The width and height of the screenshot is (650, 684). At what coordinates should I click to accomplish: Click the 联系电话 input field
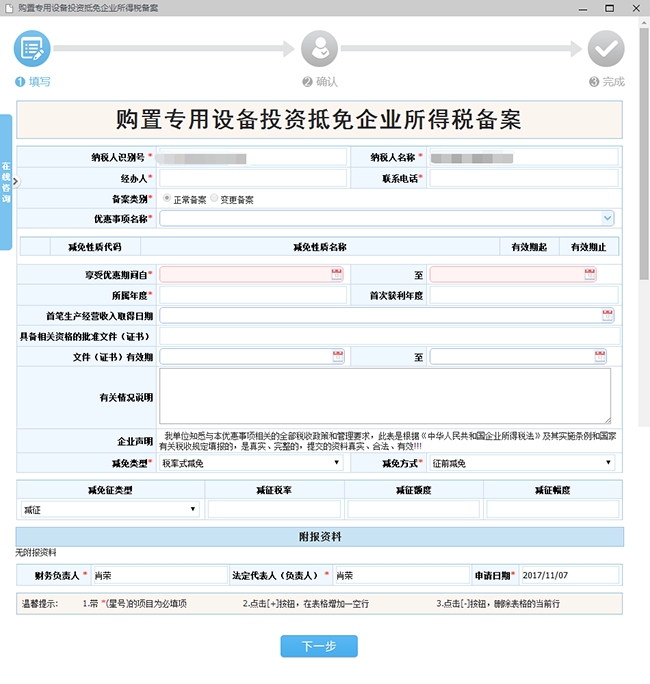[522, 178]
